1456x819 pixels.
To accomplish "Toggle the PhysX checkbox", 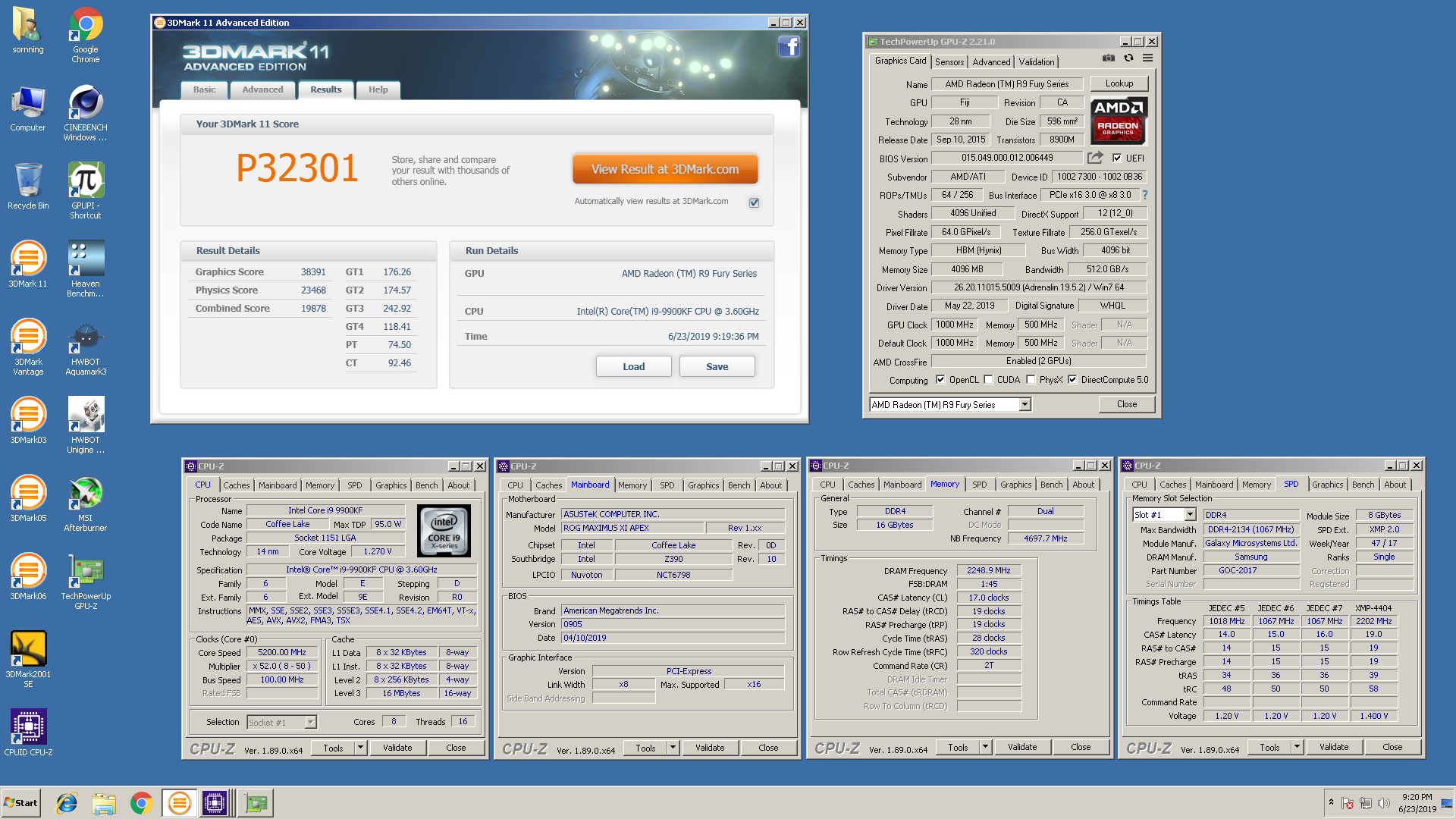I will coord(1031,380).
